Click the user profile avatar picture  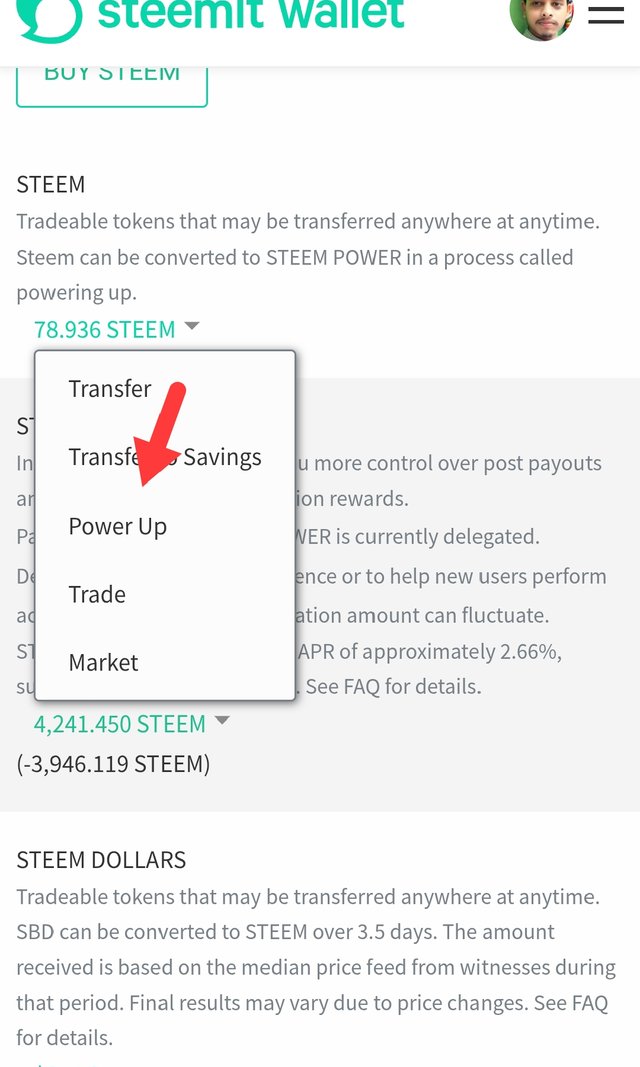(x=541, y=17)
